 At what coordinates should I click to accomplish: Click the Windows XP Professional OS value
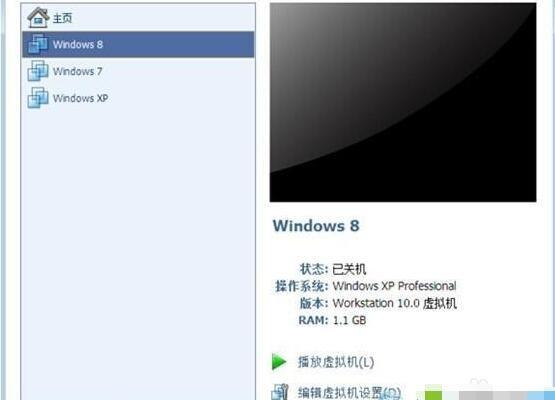click(x=394, y=286)
